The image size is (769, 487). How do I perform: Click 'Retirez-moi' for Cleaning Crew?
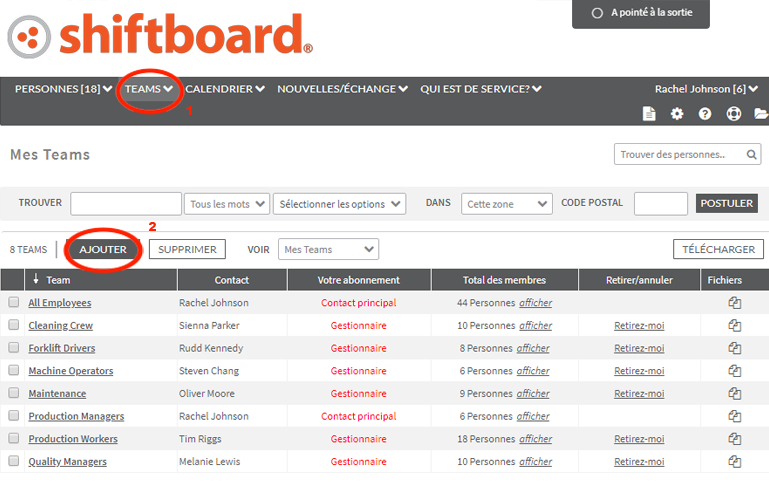coord(639,325)
